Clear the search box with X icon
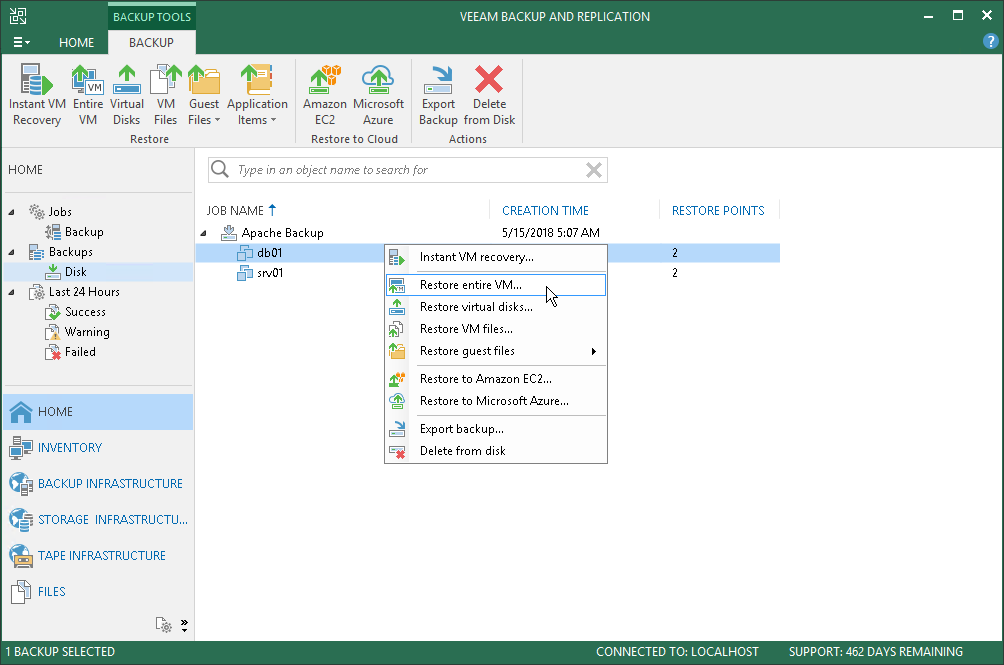 point(594,170)
